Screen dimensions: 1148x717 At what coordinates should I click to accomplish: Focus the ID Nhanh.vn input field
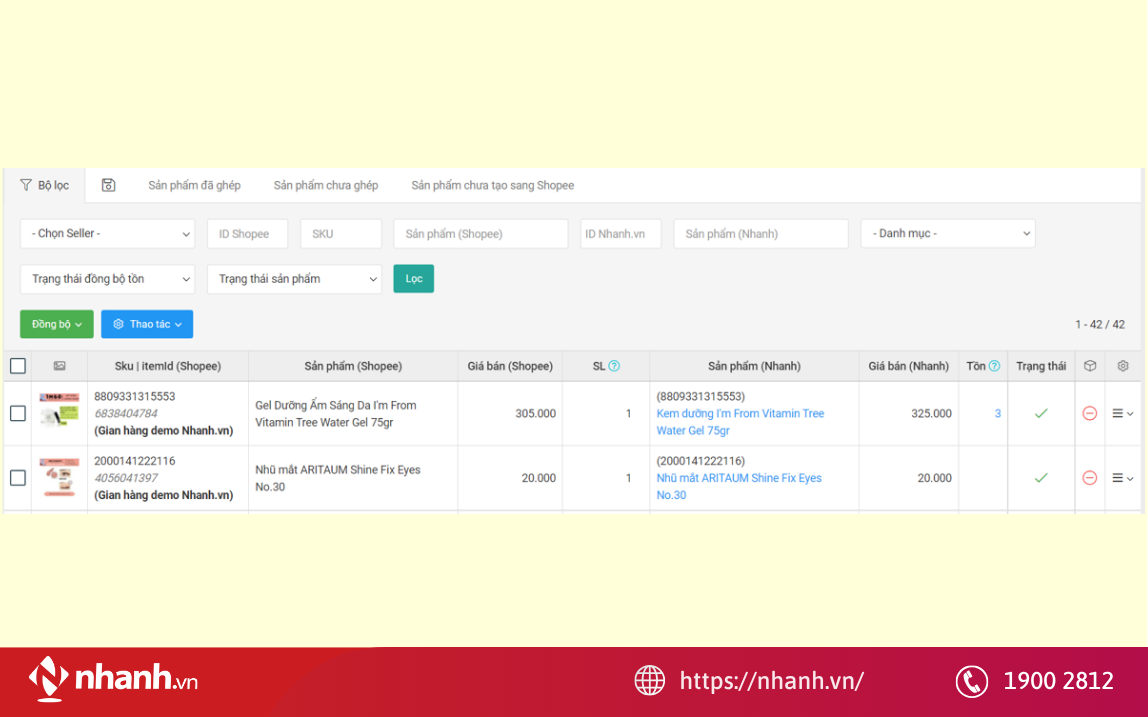pyautogui.click(x=621, y=234)
